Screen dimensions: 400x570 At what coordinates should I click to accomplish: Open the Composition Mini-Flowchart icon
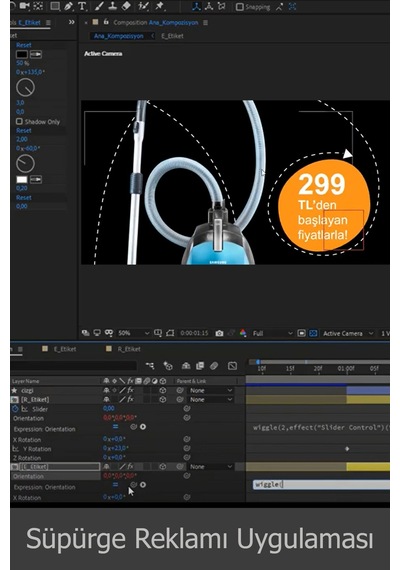[x=150, y=366]
